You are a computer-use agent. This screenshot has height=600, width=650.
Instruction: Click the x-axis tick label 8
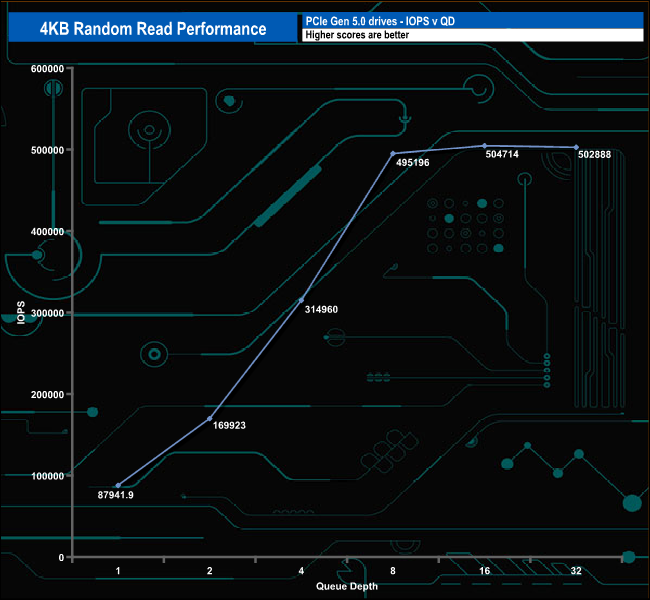coord(393,571)
